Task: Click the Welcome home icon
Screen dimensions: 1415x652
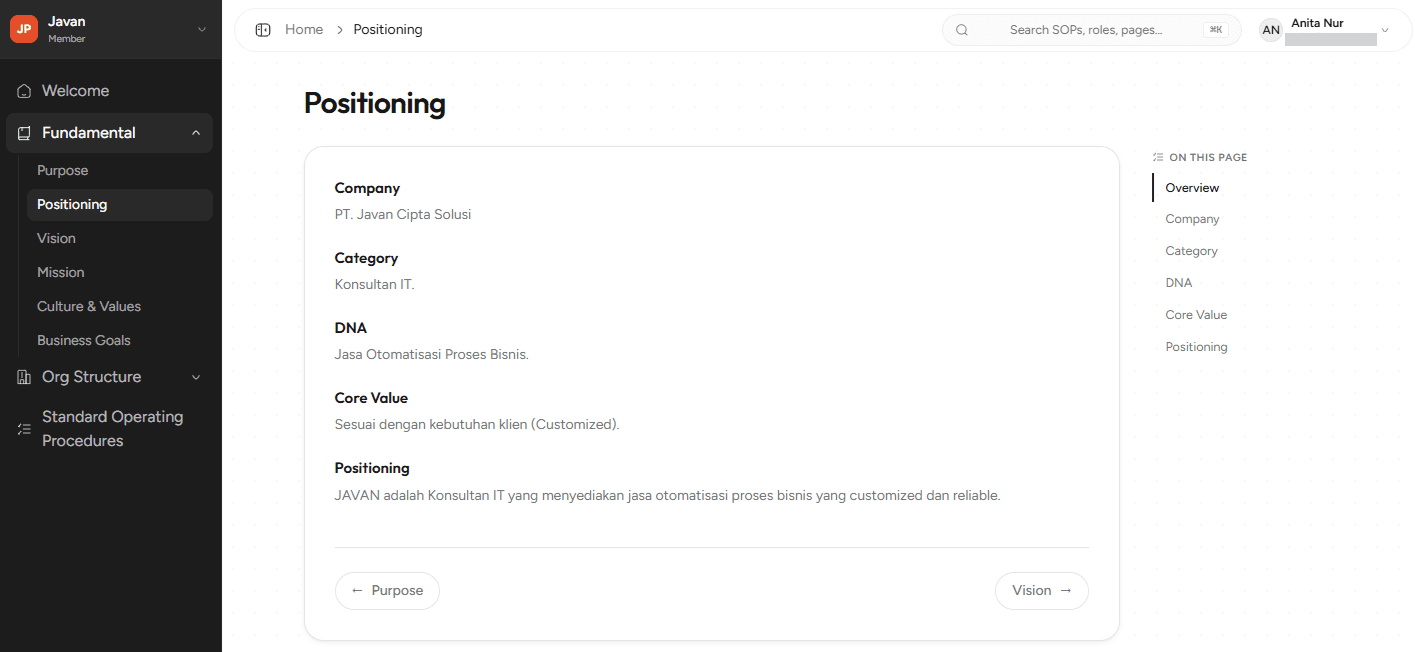Action: (24, 91)
